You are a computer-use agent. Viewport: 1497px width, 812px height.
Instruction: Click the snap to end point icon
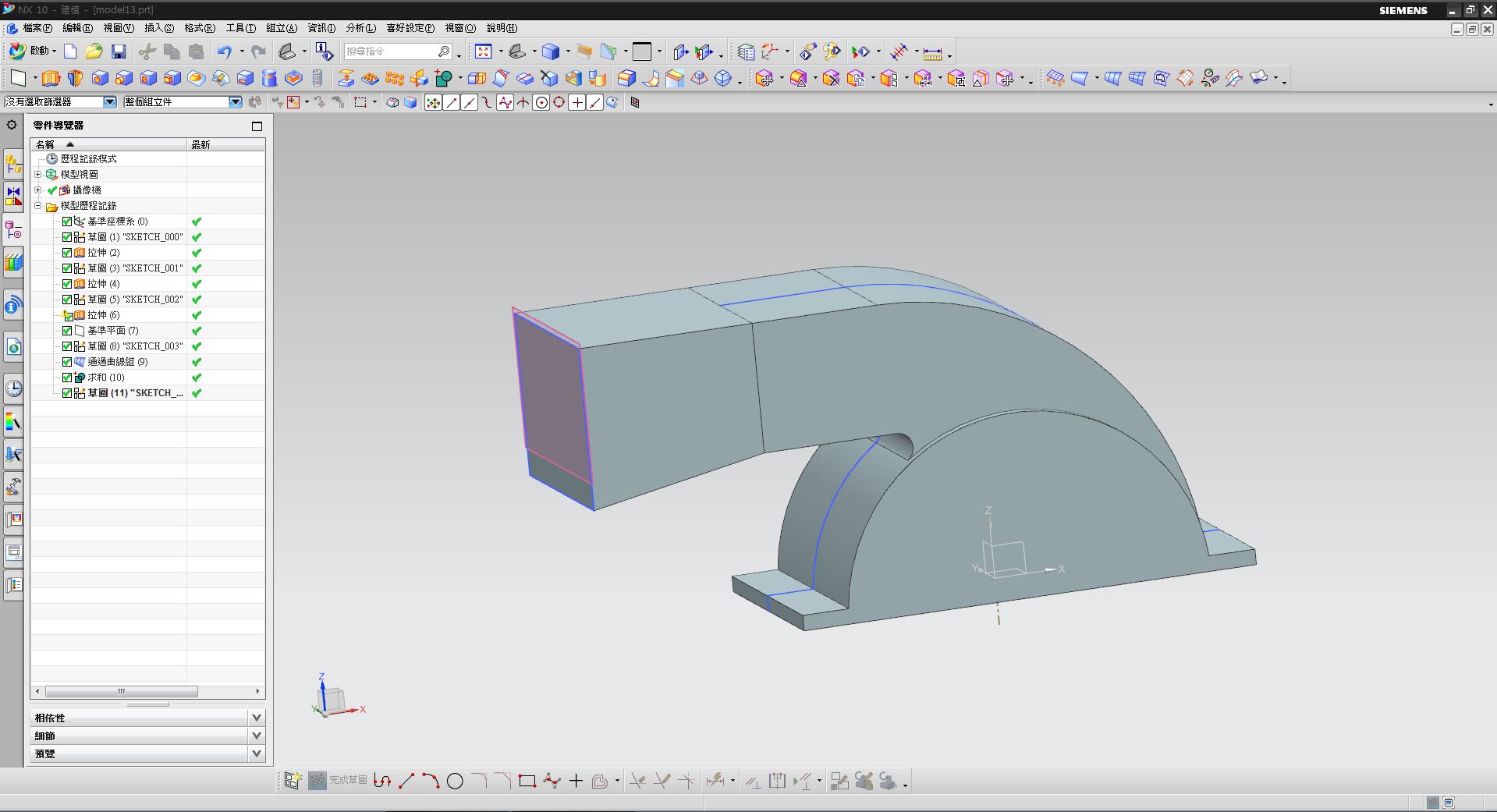(x=452, y=102)
